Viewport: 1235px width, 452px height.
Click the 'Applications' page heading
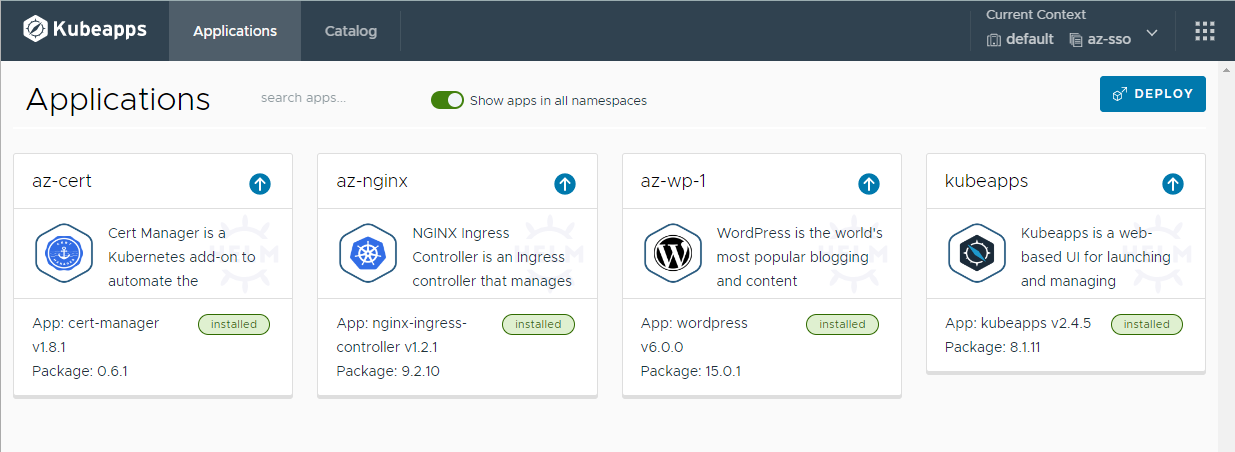click(118, 99)
